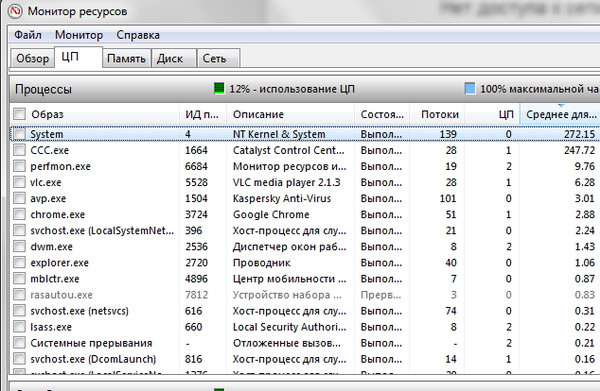This screenshot has width=600, height=391.
Task: Click explorer.exe process name
Action: [x=60, y=263]
